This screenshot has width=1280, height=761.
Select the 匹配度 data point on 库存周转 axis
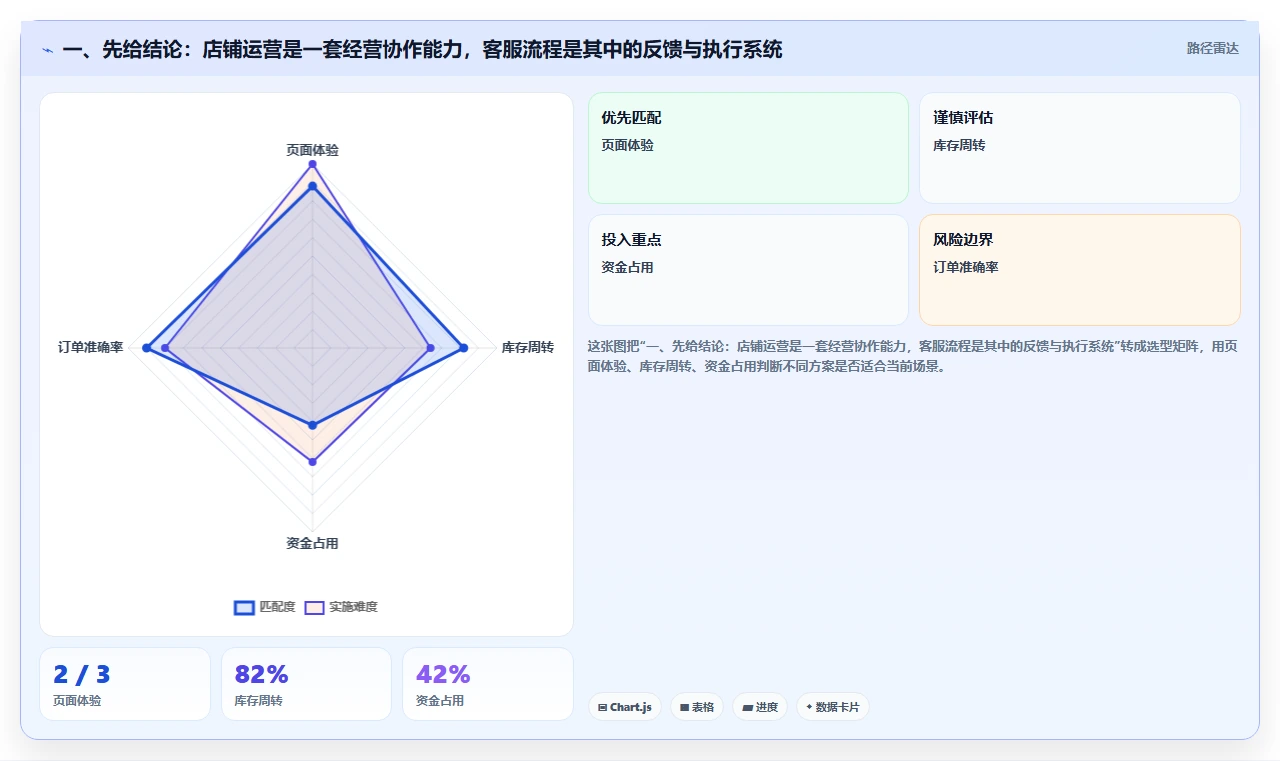coord(464,348)
